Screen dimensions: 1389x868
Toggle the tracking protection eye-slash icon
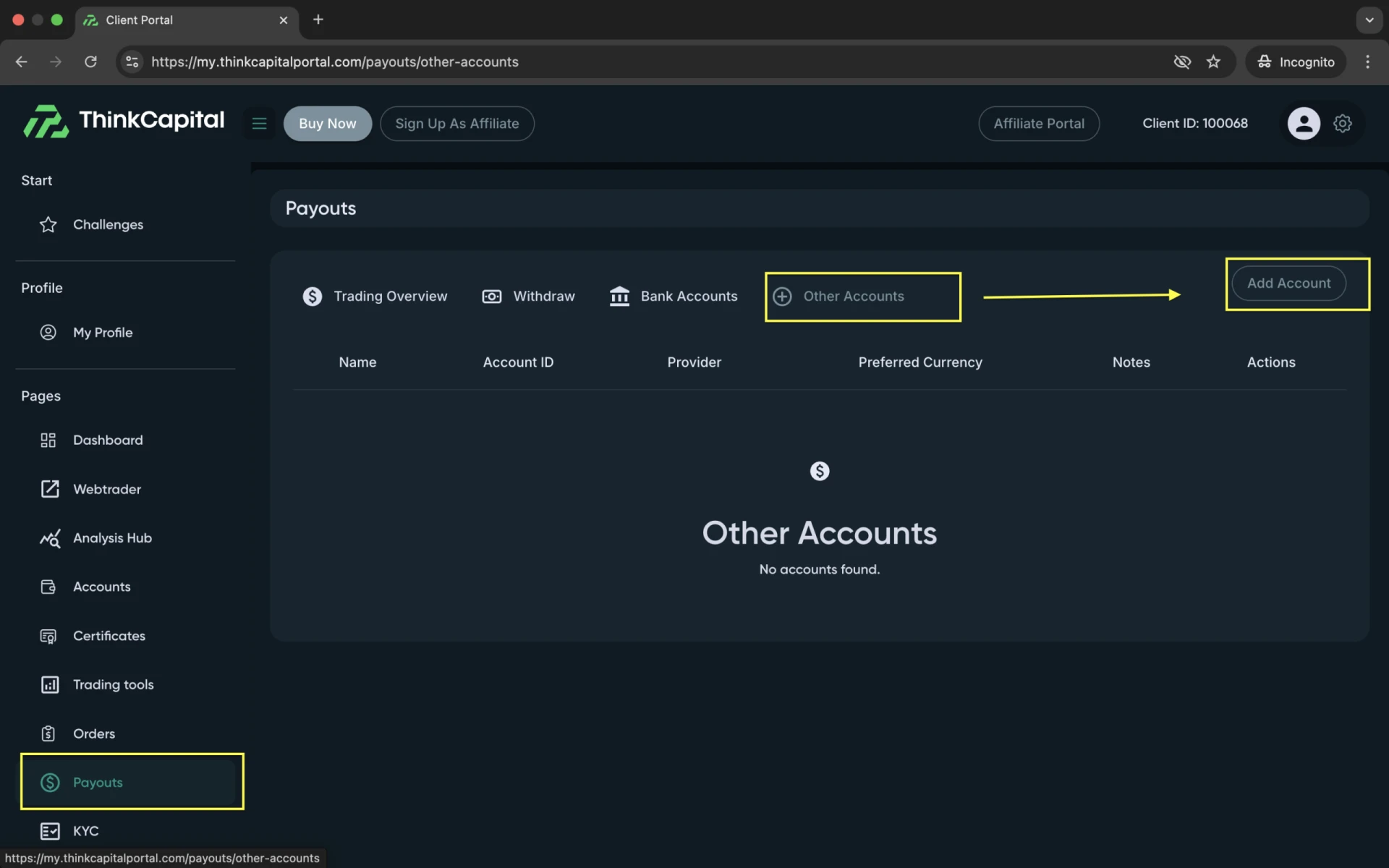1182,61
